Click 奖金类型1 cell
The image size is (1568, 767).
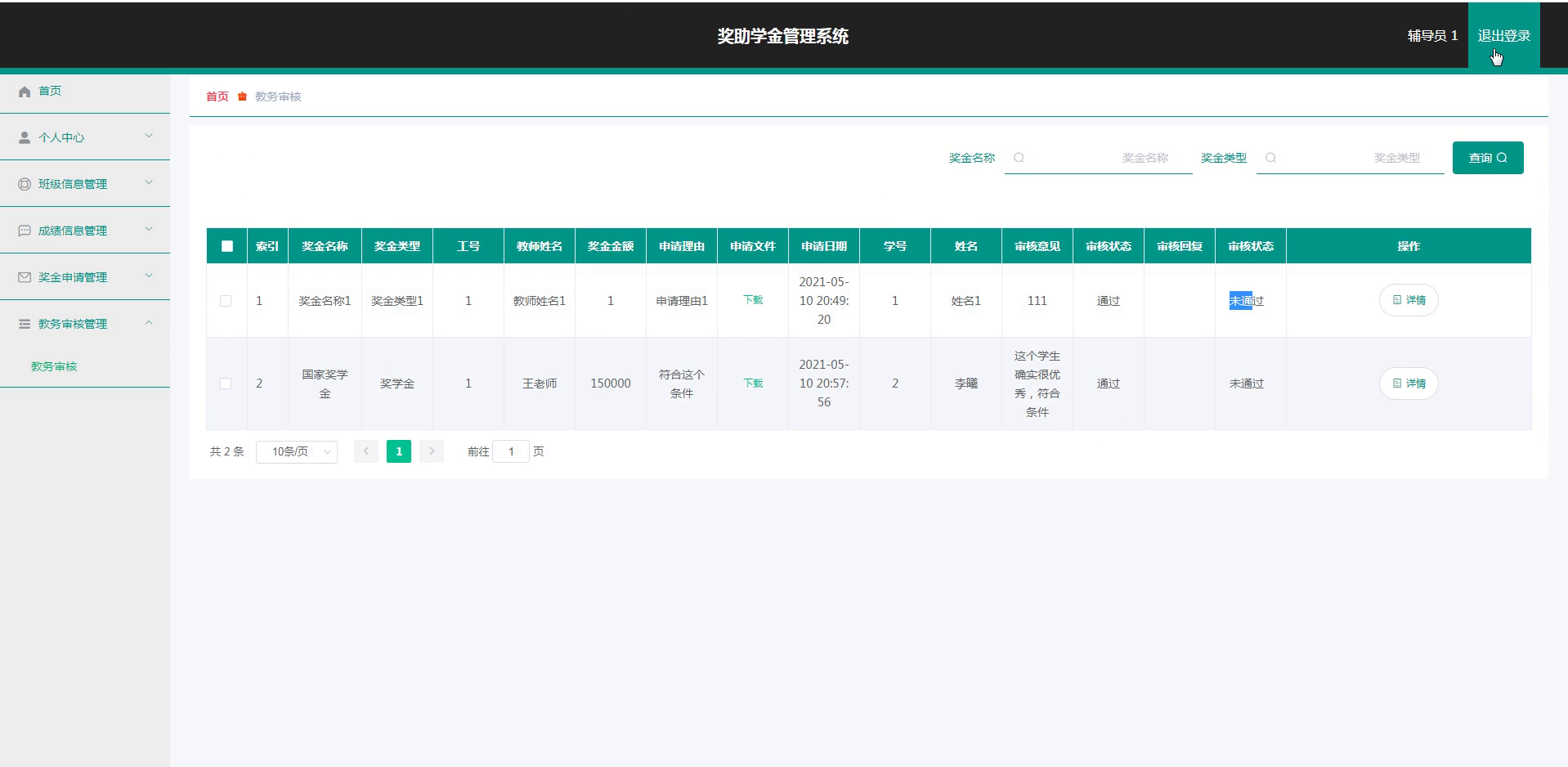coord(397,301)
